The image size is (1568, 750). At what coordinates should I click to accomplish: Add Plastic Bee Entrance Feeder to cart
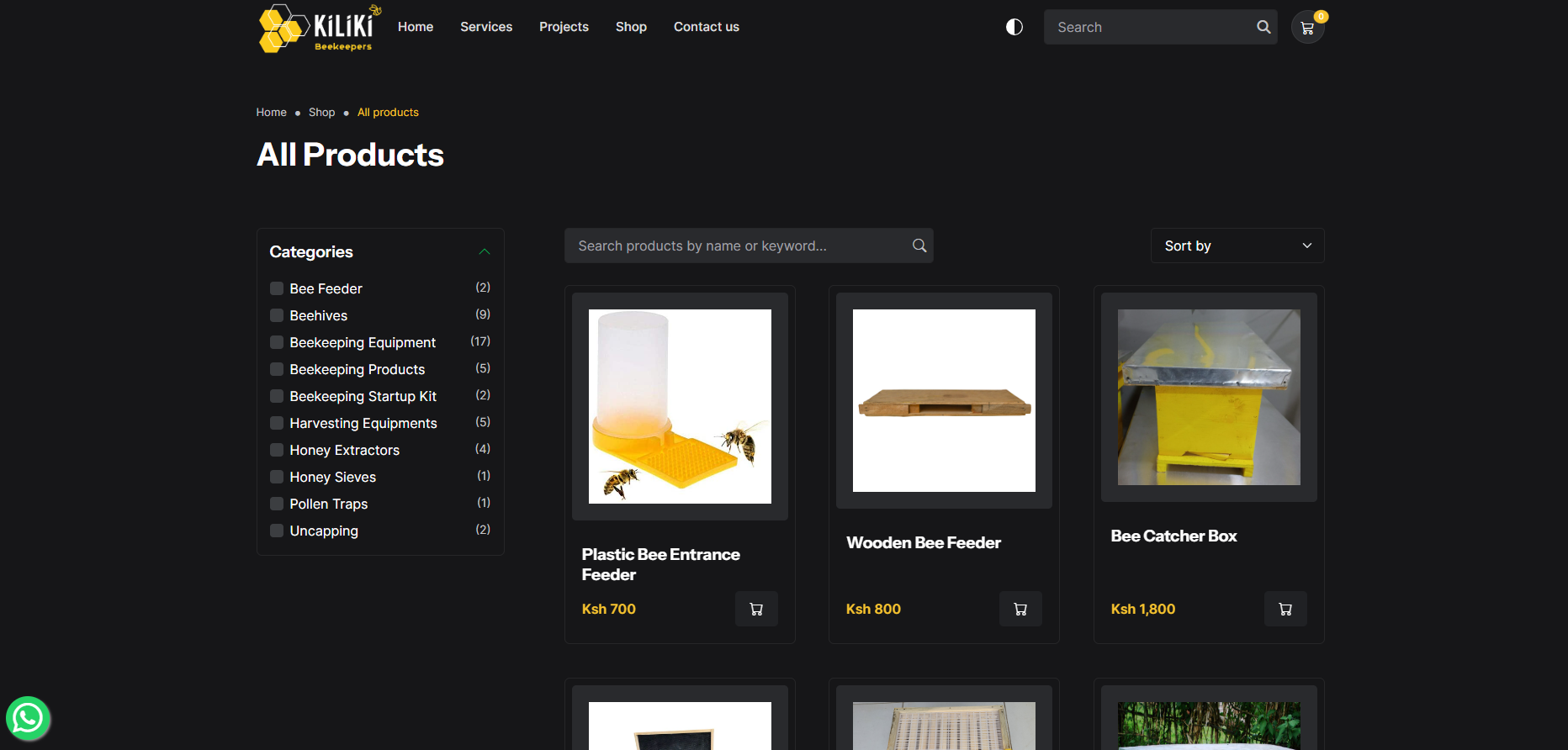756,609
